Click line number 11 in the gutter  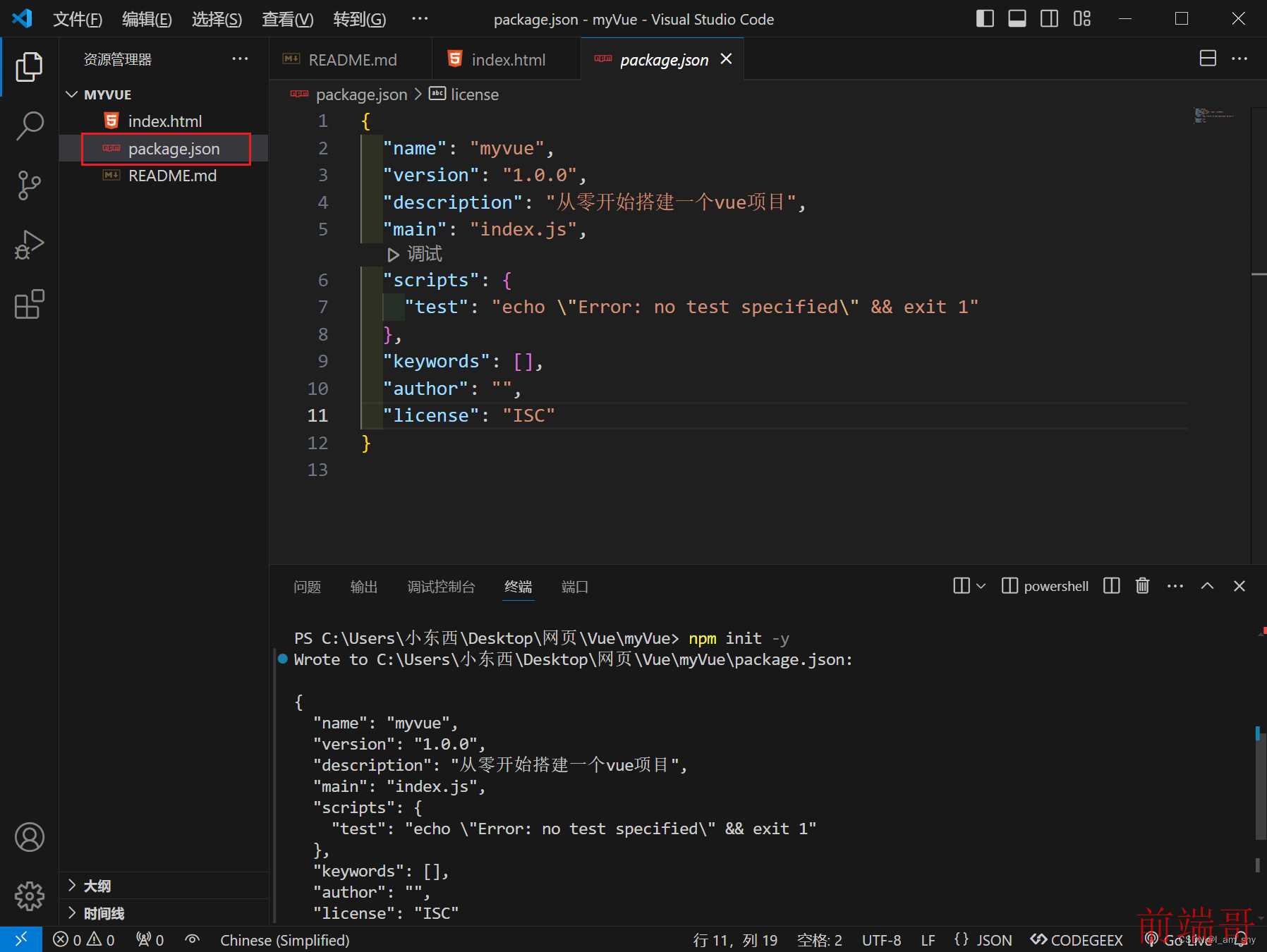coord(317,415)
